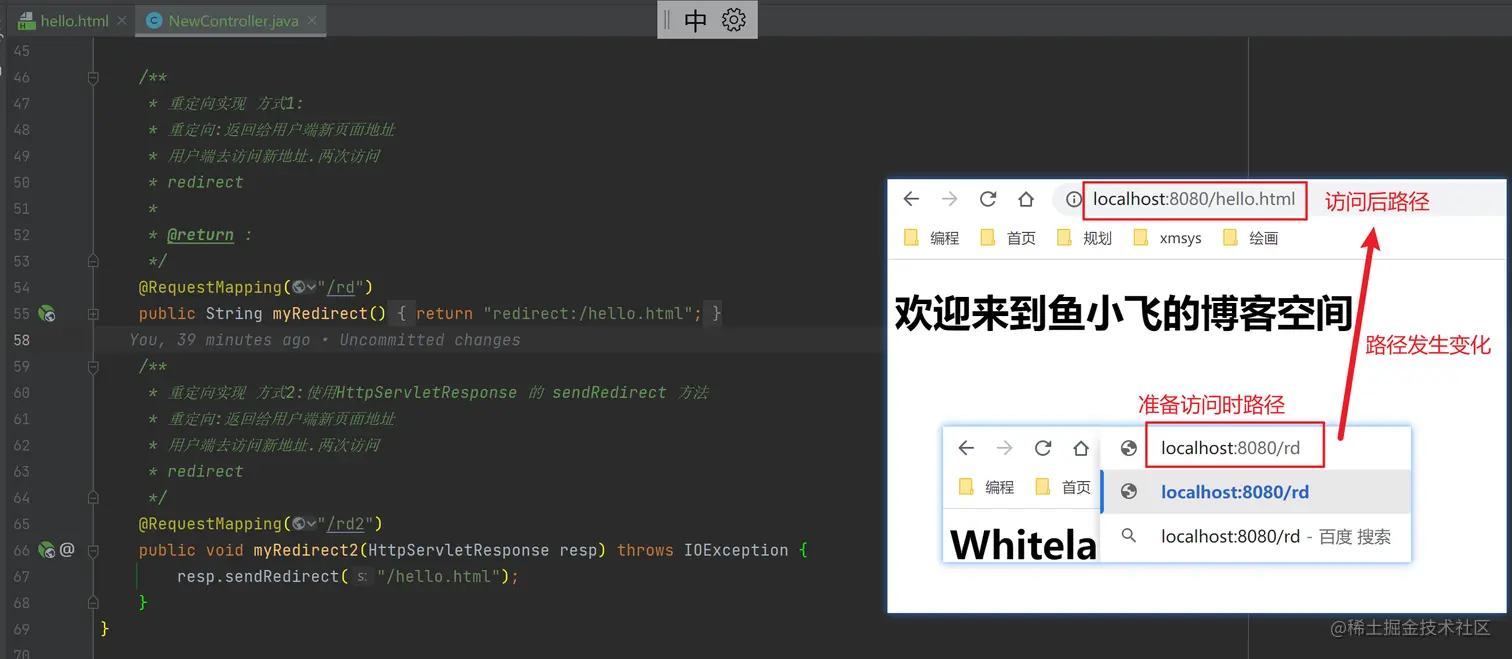The height and width of the screenshot is (659, 1512).
Task: Click the myRedirect2 method name
Action: pos(306,550)
